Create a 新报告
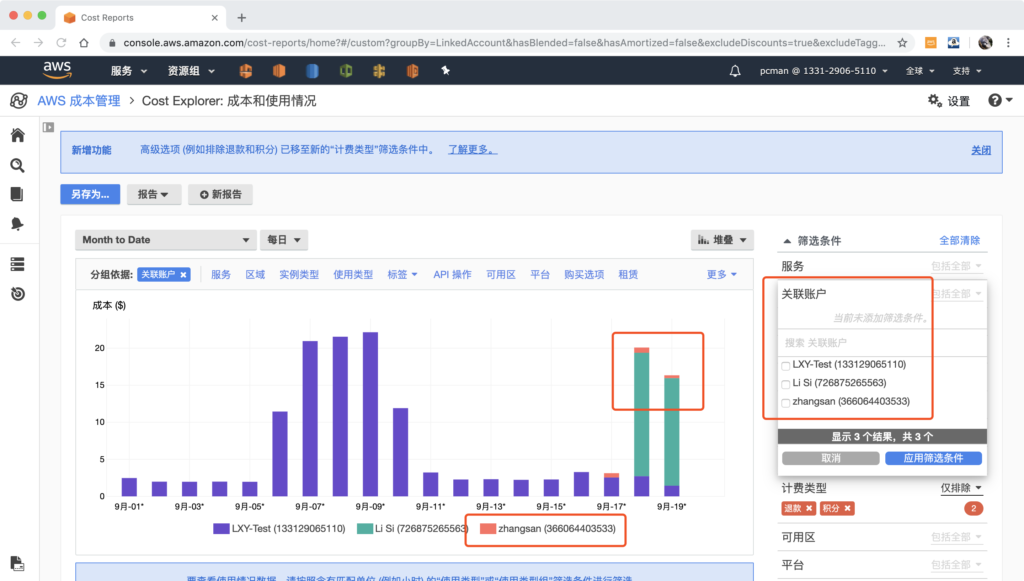The image size is (1024, 581). 221,195
